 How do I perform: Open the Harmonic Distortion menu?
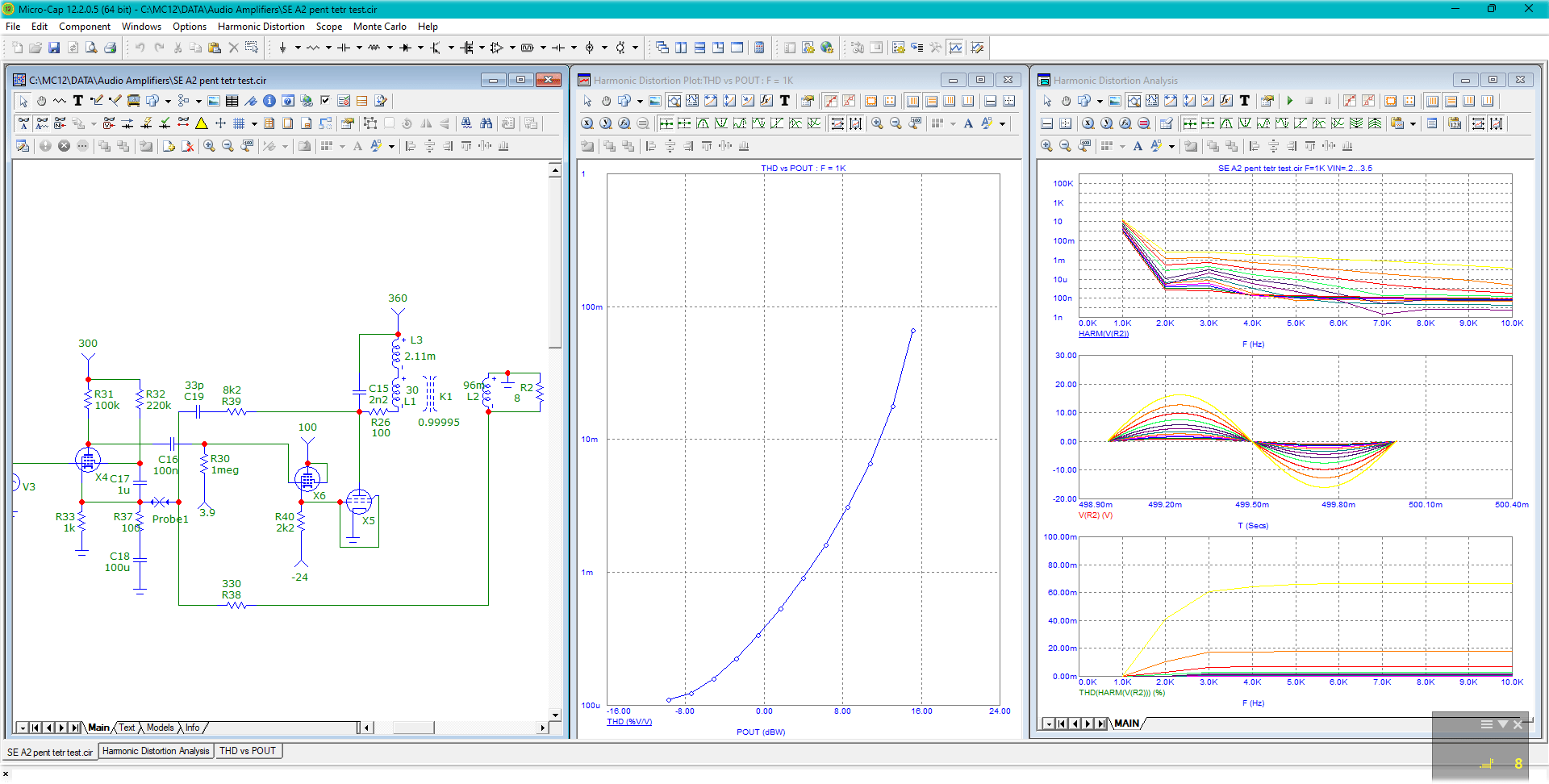pyautogui.click(x=261, y=27)
